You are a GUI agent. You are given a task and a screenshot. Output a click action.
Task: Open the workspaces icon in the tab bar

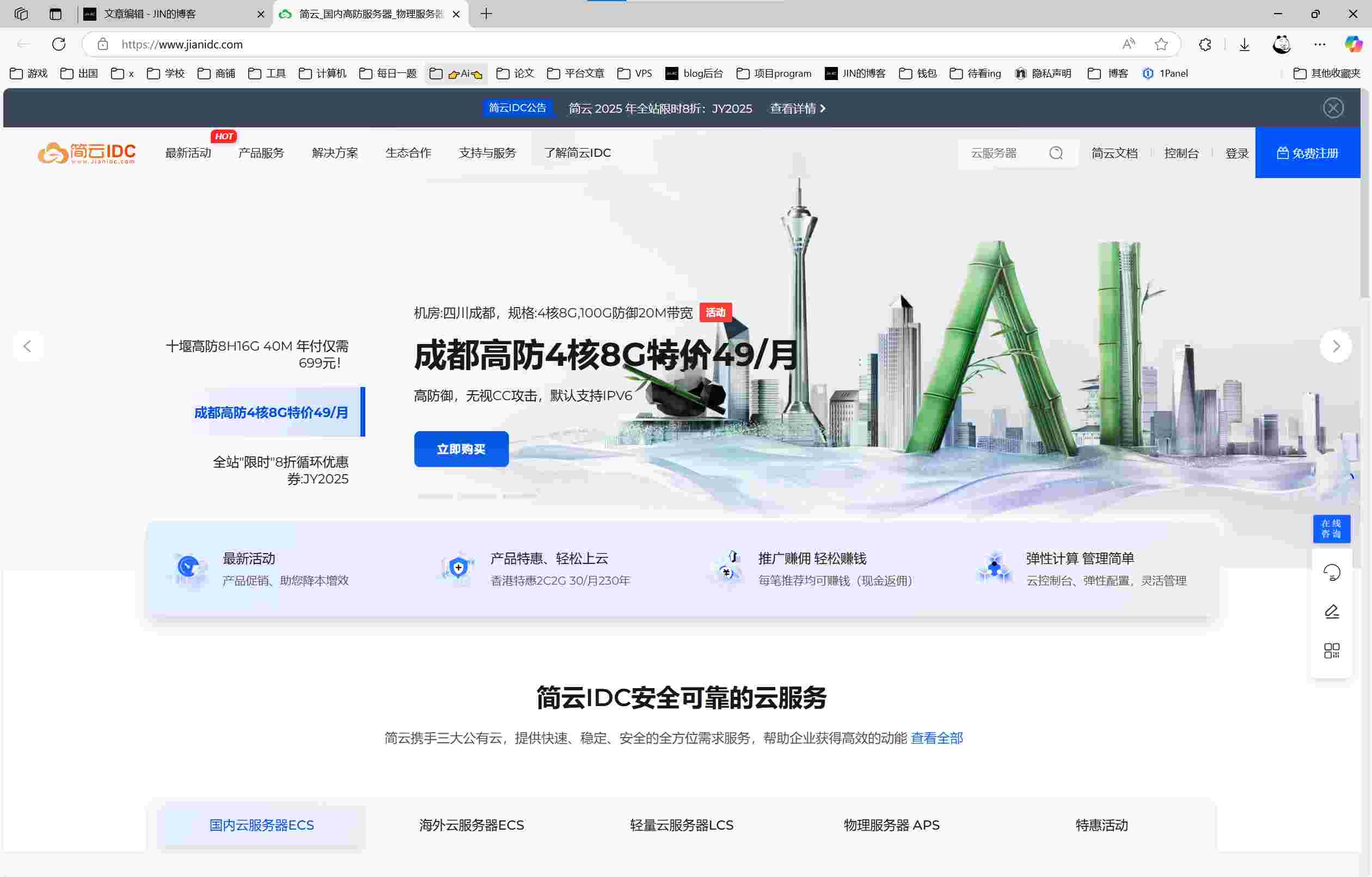[21, 14]
